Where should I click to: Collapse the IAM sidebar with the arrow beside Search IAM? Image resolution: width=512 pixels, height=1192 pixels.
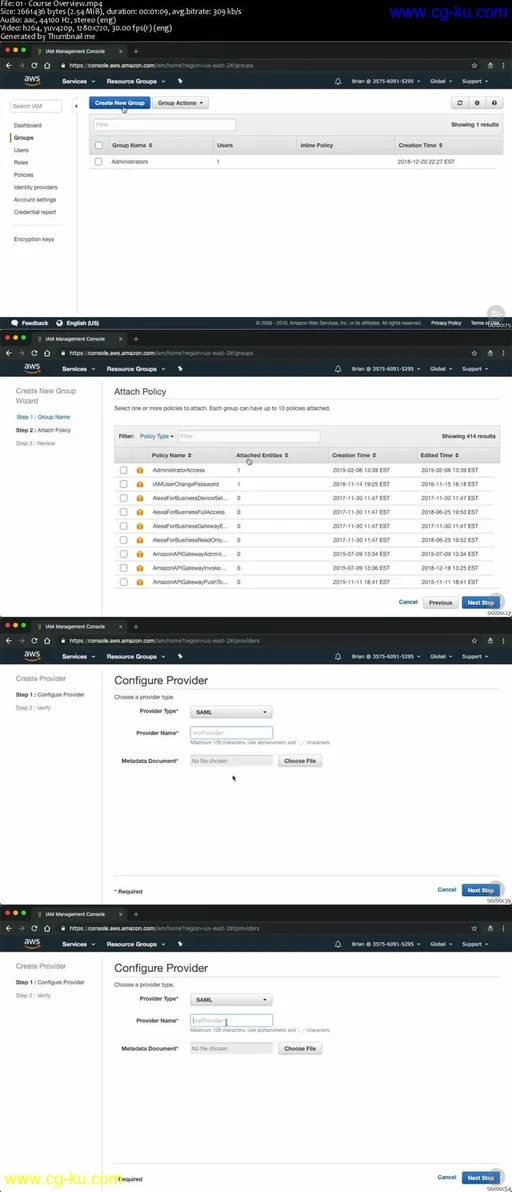(x=76, y=106)
